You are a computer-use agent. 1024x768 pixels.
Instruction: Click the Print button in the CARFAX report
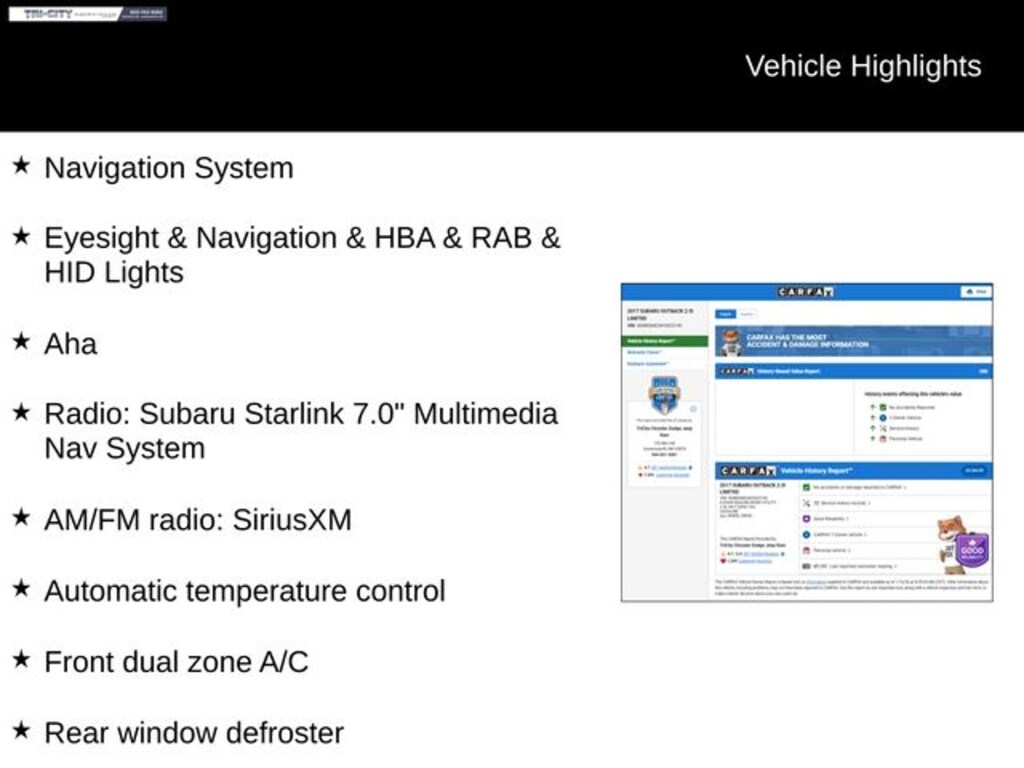click(975, 292)
